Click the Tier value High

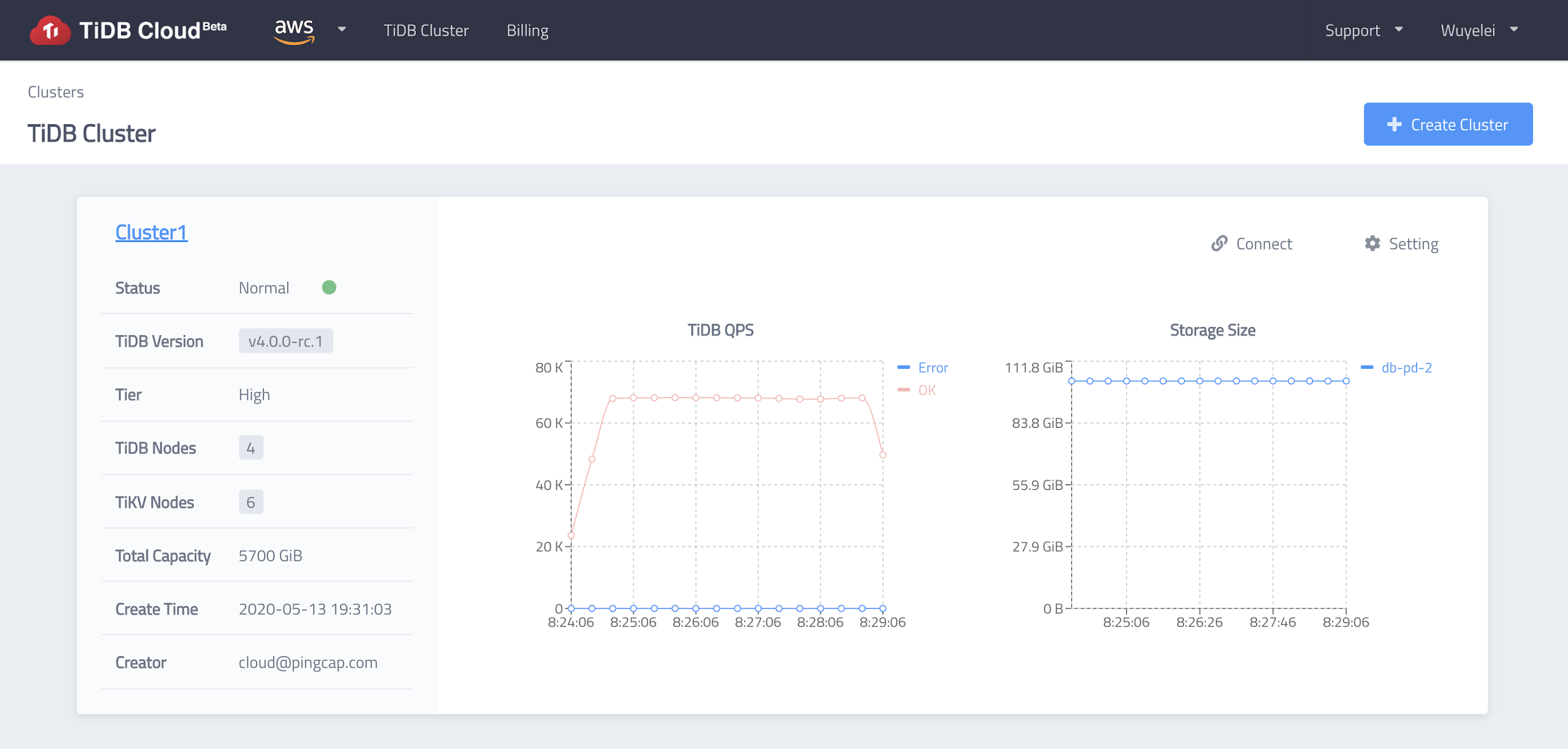tap(254, 395)
